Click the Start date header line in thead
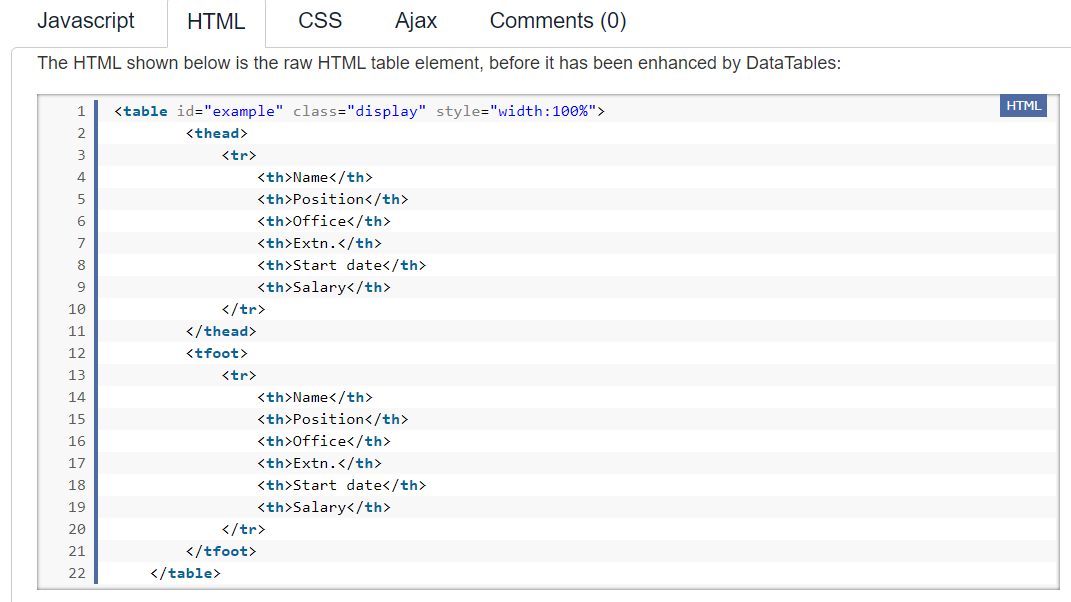Image resolution: width=1071 pixels, height=602 pixels. (341, 265)
